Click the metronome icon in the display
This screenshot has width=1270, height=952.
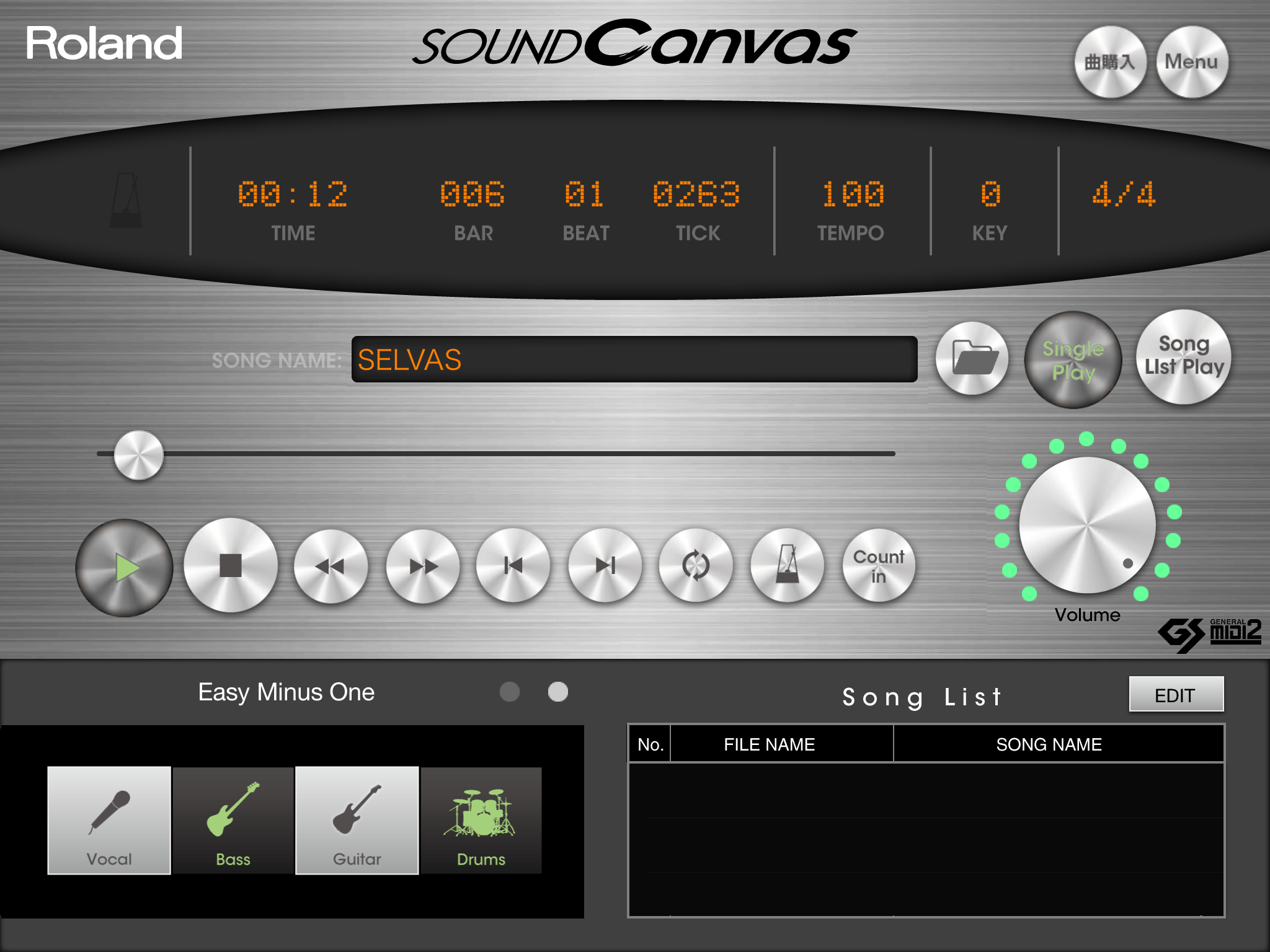click(x=126, y=200)
